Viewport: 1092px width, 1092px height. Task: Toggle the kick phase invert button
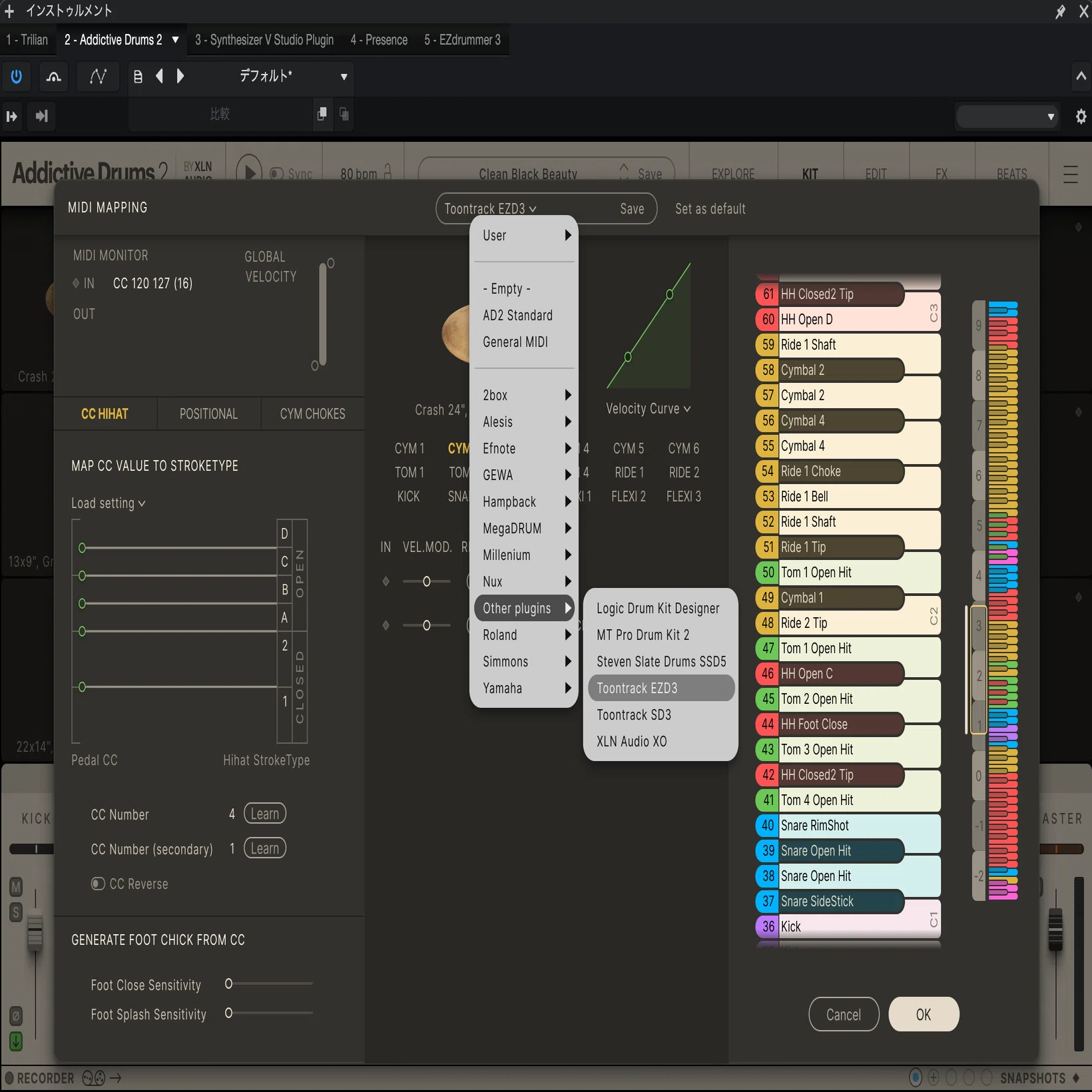click(x=16, y=1016)
